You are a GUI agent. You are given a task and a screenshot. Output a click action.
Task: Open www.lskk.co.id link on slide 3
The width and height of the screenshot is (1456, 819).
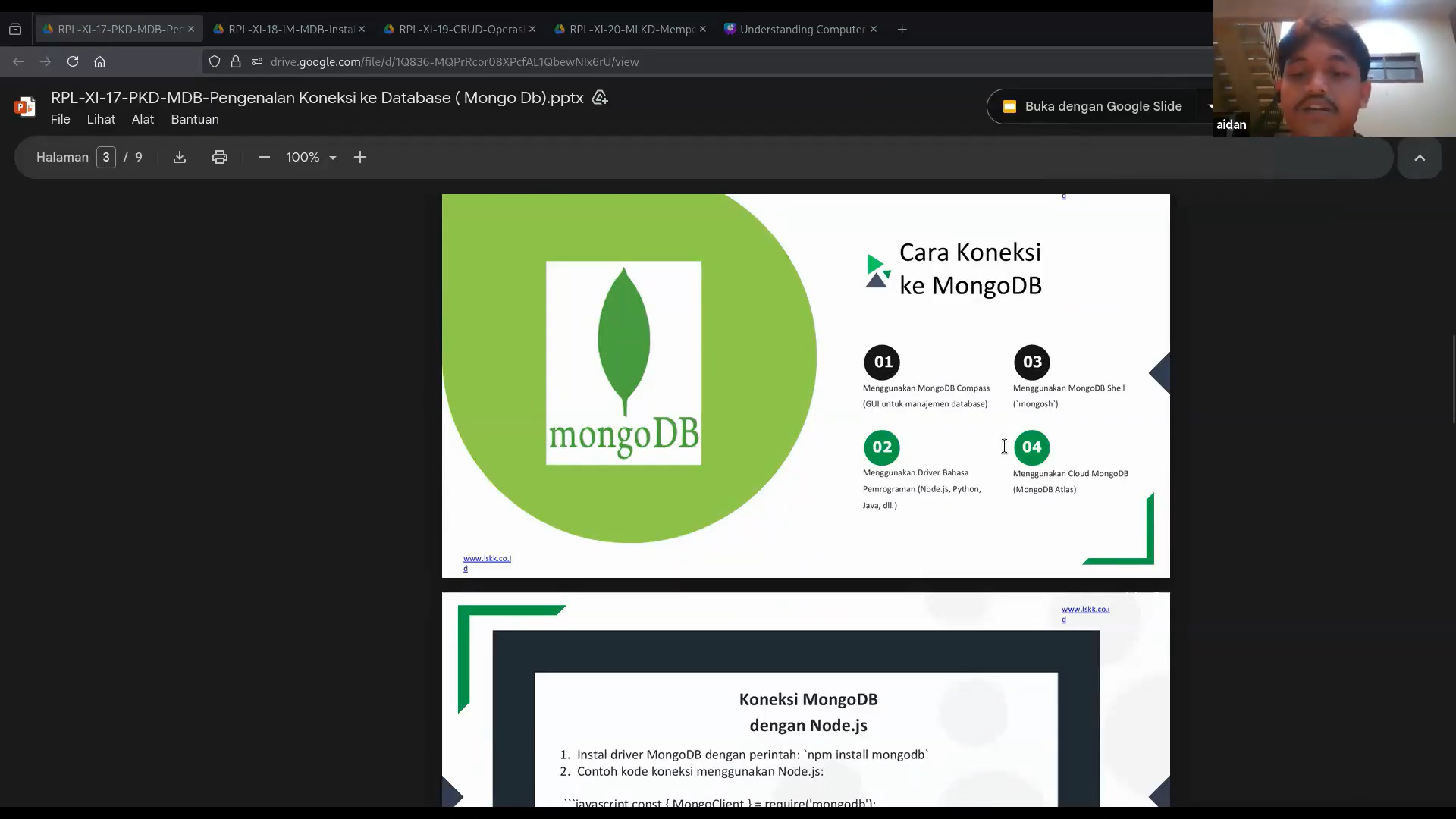[487, 559]
